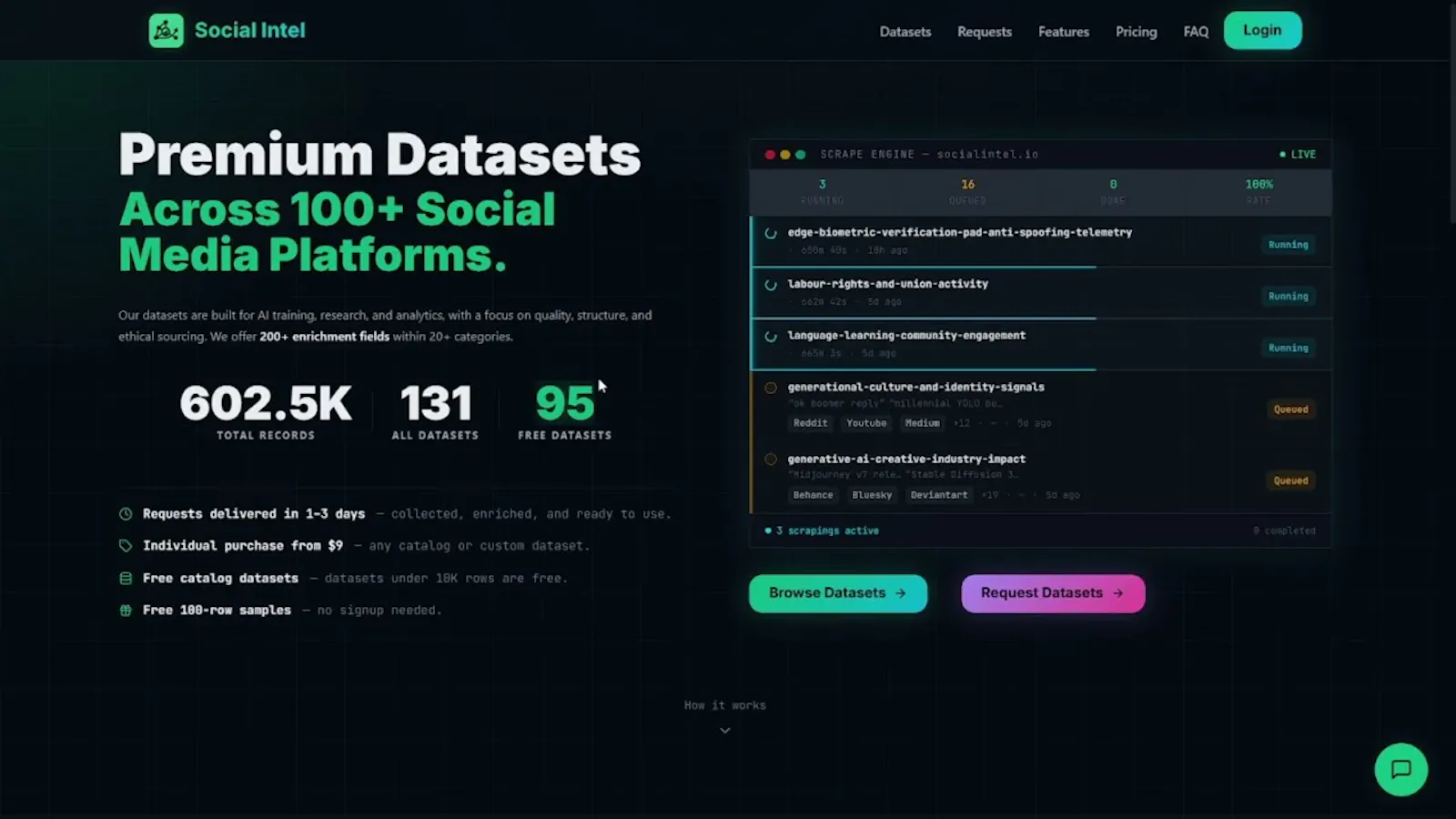Image resolution: width=1456 pixels, height=819 pixels.
Task: Click the 0 done counter
Action: pyautogui.click(x=1113, y=191)
